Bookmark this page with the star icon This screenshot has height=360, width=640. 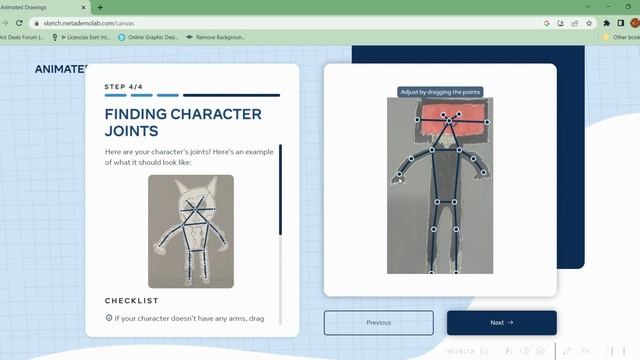tap(589, 23)
